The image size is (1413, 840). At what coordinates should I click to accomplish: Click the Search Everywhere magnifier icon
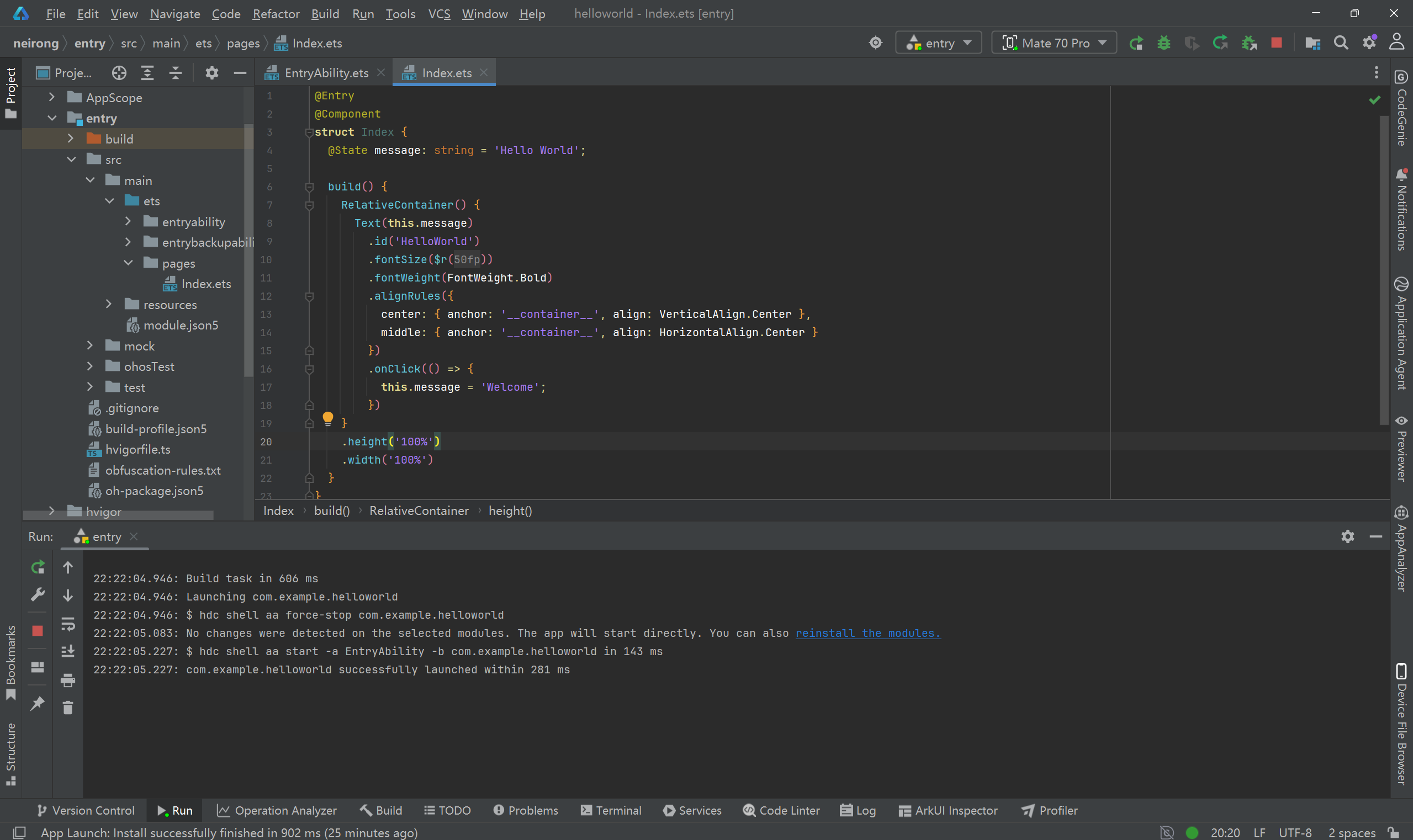click(1341, 43)
